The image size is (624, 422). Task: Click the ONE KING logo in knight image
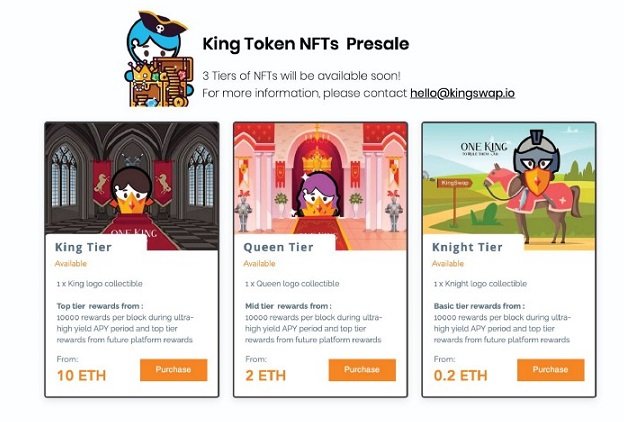[484, 148]
